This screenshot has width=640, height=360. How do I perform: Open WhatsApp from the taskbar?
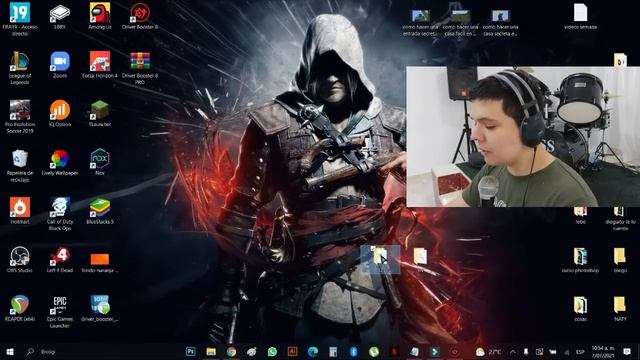pyautogui.click(x=272, y=351)
